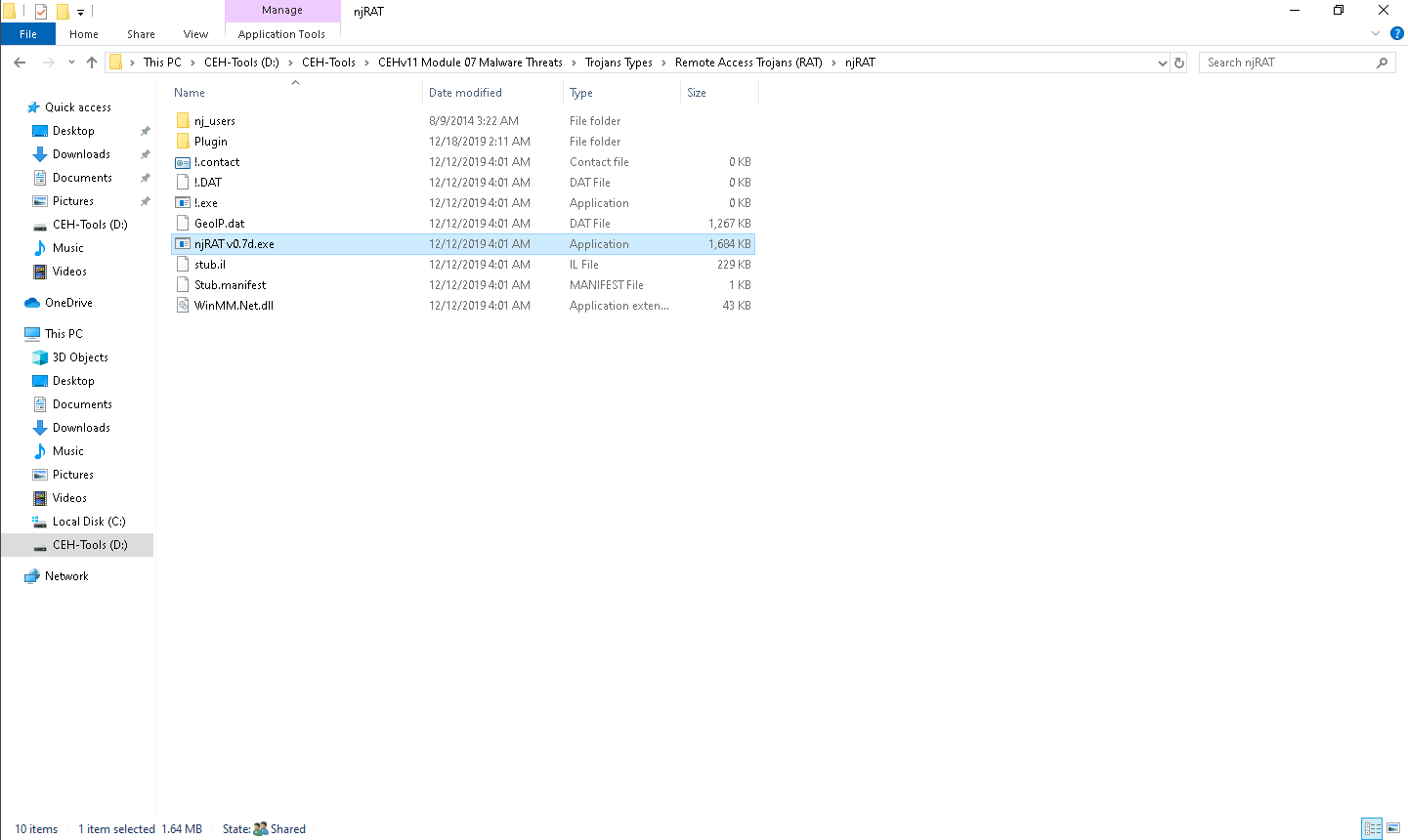Switch to the View ribbon tab
The width and height of the screenshot is (1408, 840).
pos(195,34)
